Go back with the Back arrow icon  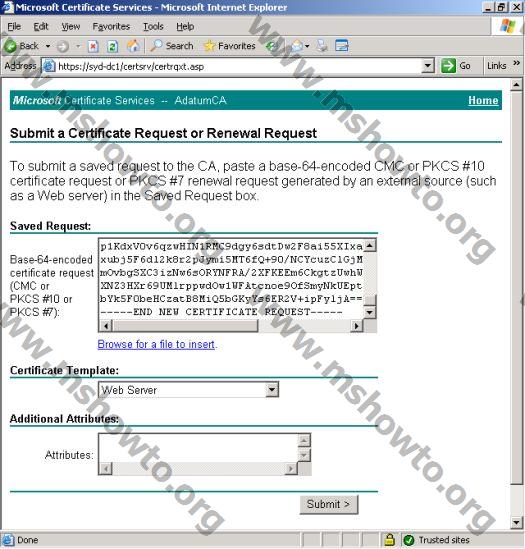[x=11, y=46]
